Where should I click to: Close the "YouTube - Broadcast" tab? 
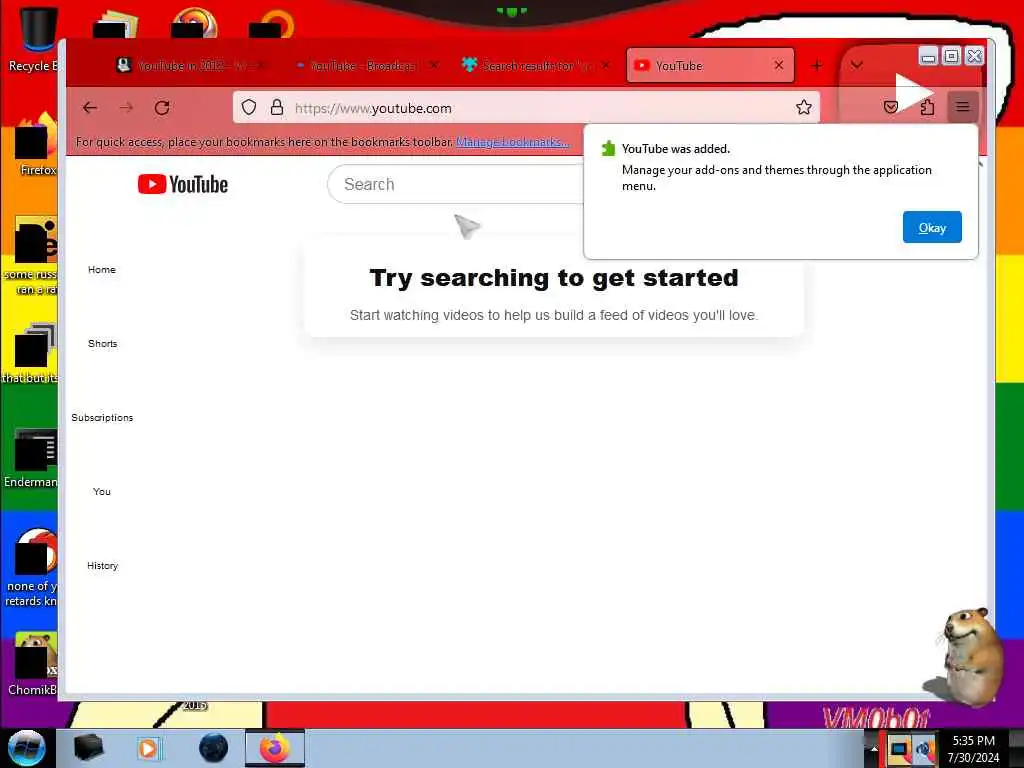(x=434, y=65)
